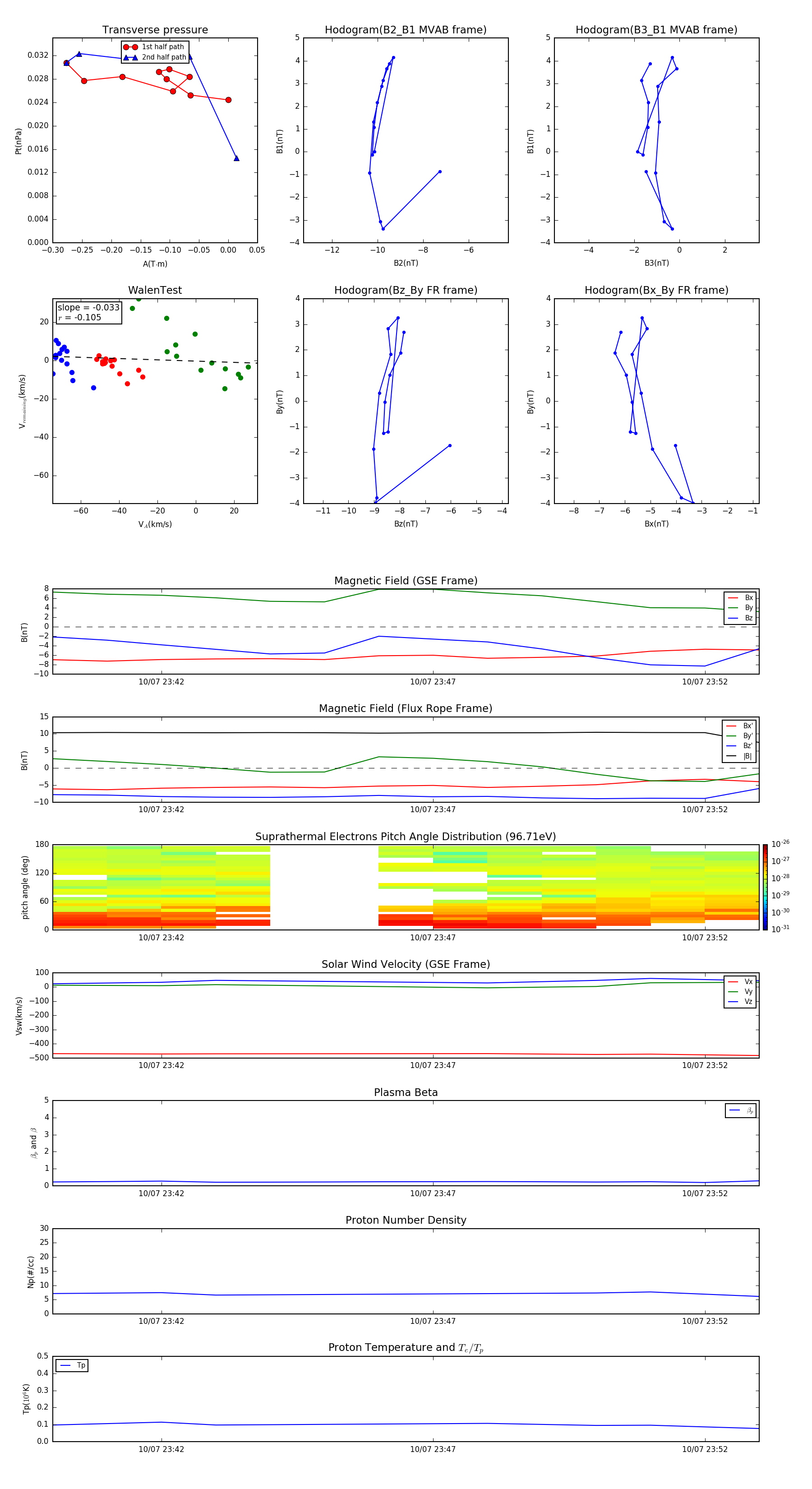
Task: Click 'Hodogram(Bx_By FR frame)' title
Action: click(656, 290)
